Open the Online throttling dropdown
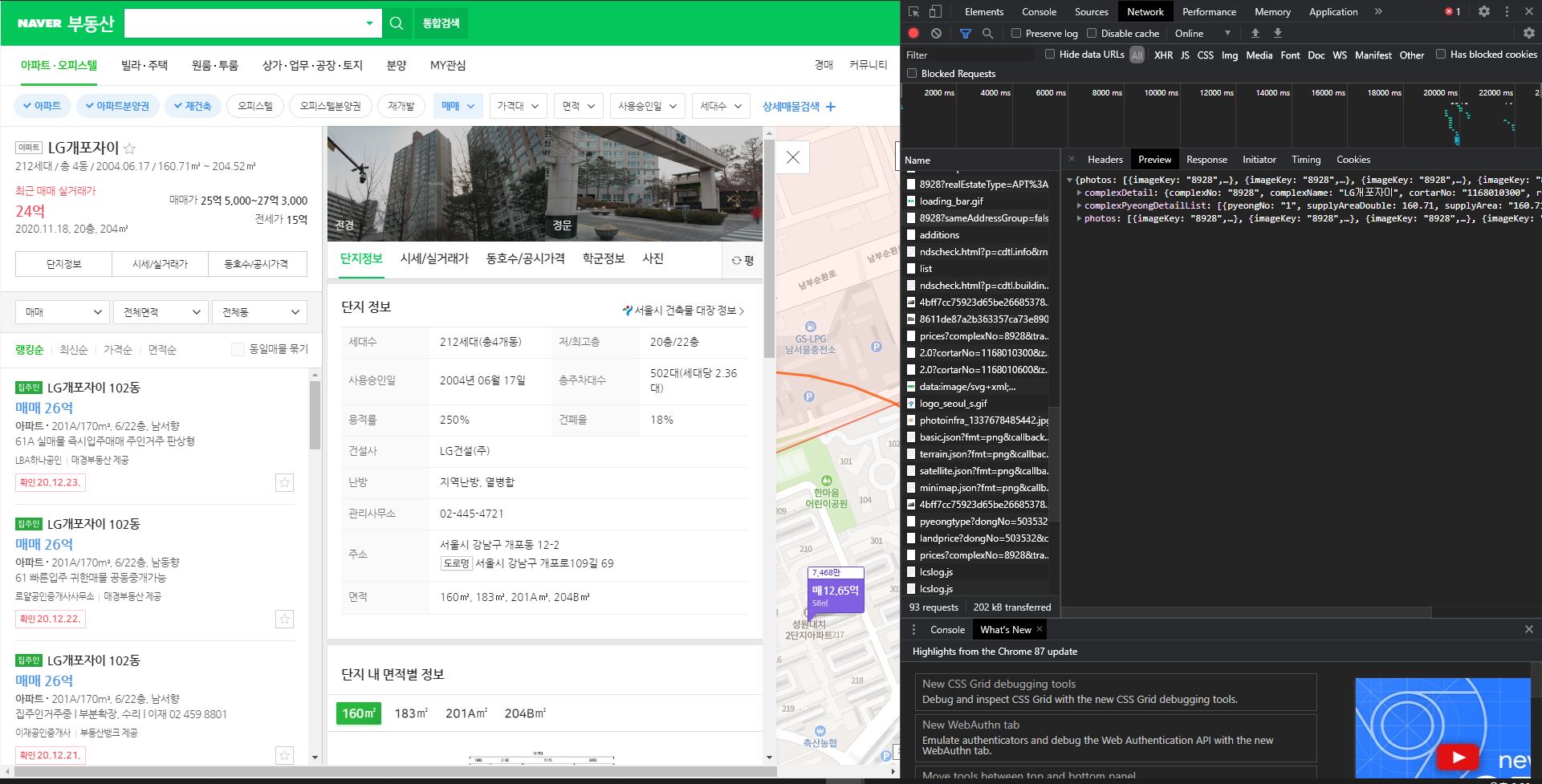 click(1202, 33)
